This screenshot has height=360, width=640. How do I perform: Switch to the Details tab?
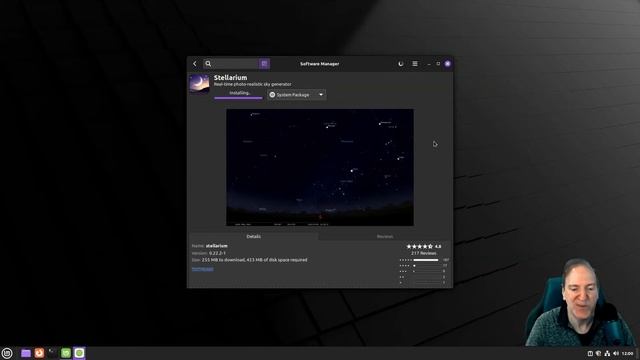(x=253, y=236)
